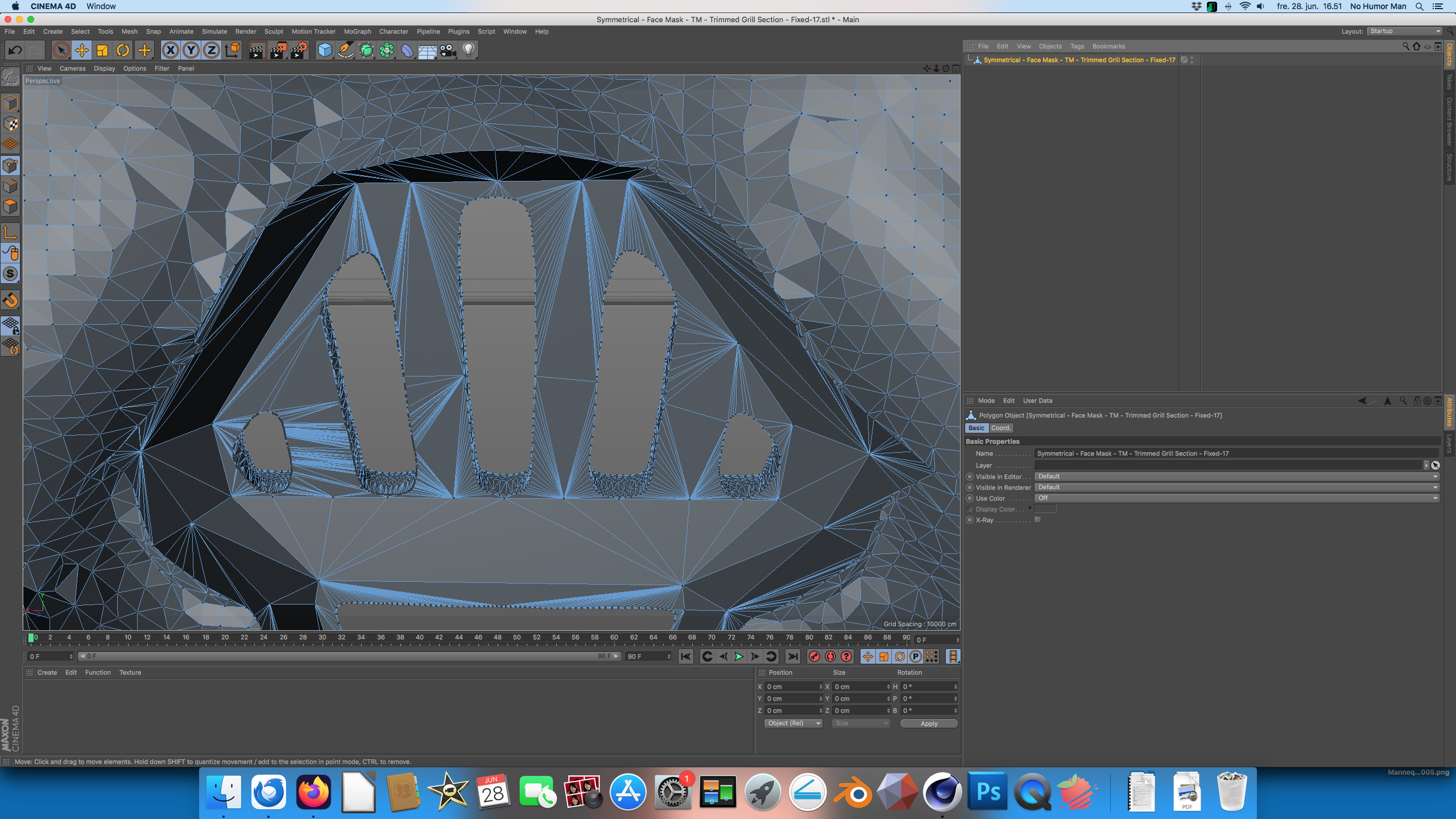Open Photoshop from the Dock
Viewport: 1456px width, 819px height.
[988, 792]
